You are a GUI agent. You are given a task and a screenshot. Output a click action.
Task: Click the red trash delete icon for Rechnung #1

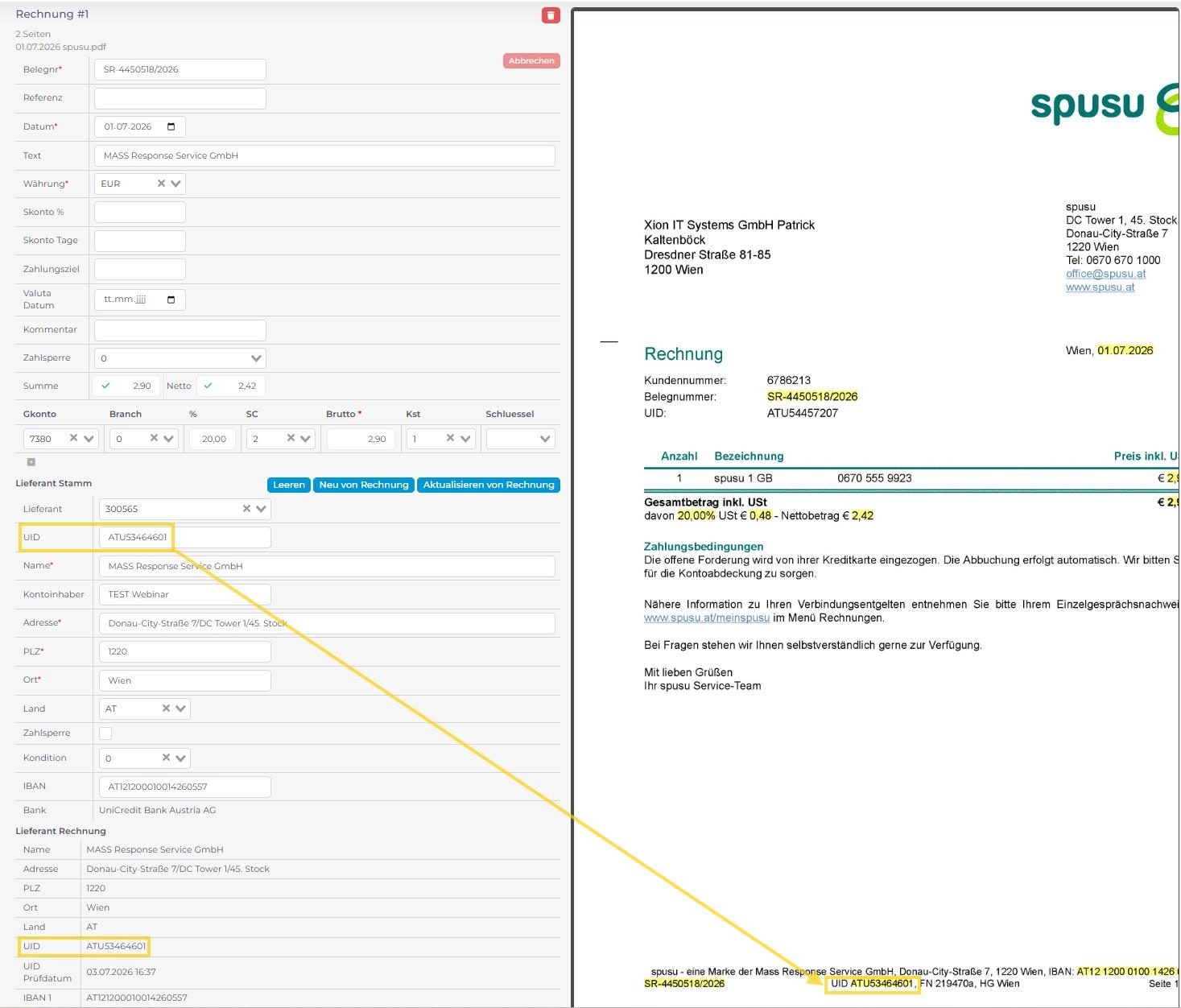[551, 15]
